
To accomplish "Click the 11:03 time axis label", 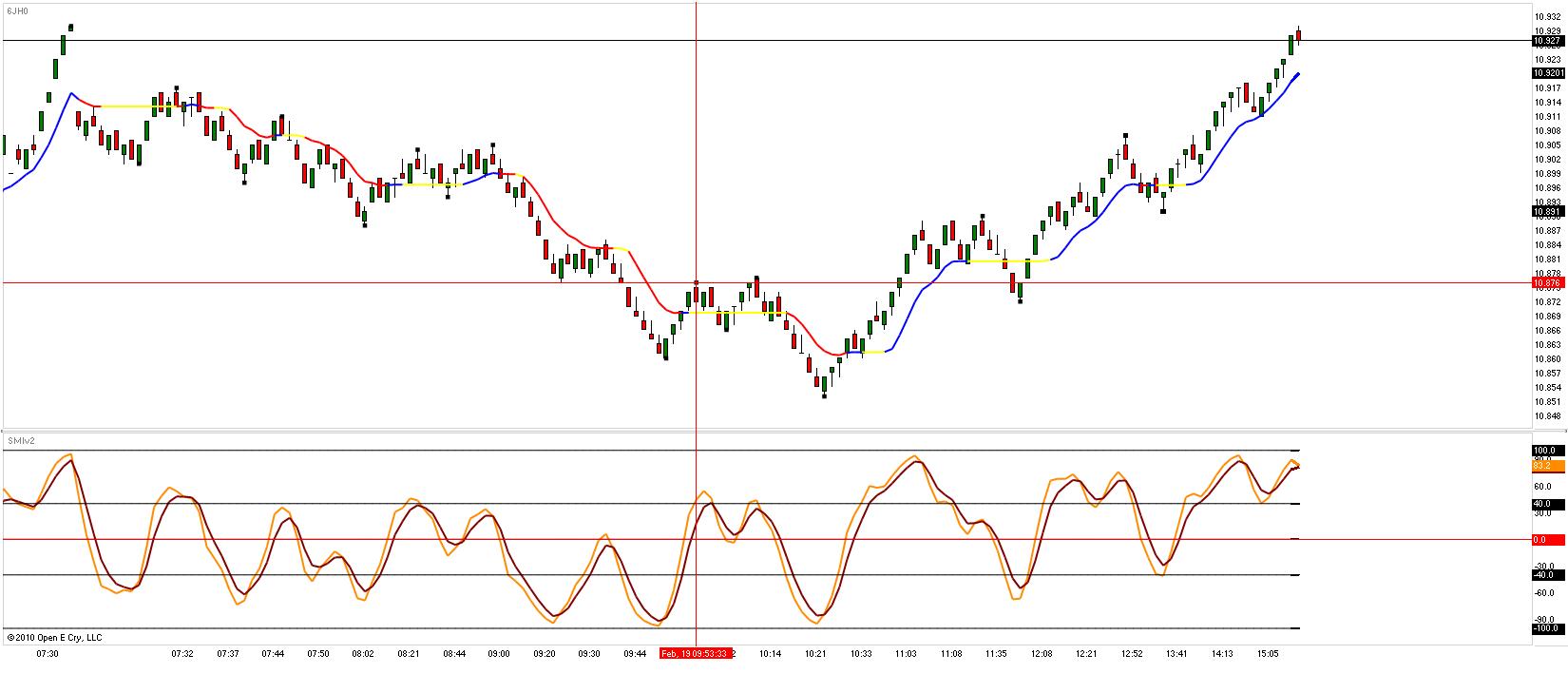I will pos(906,654).
